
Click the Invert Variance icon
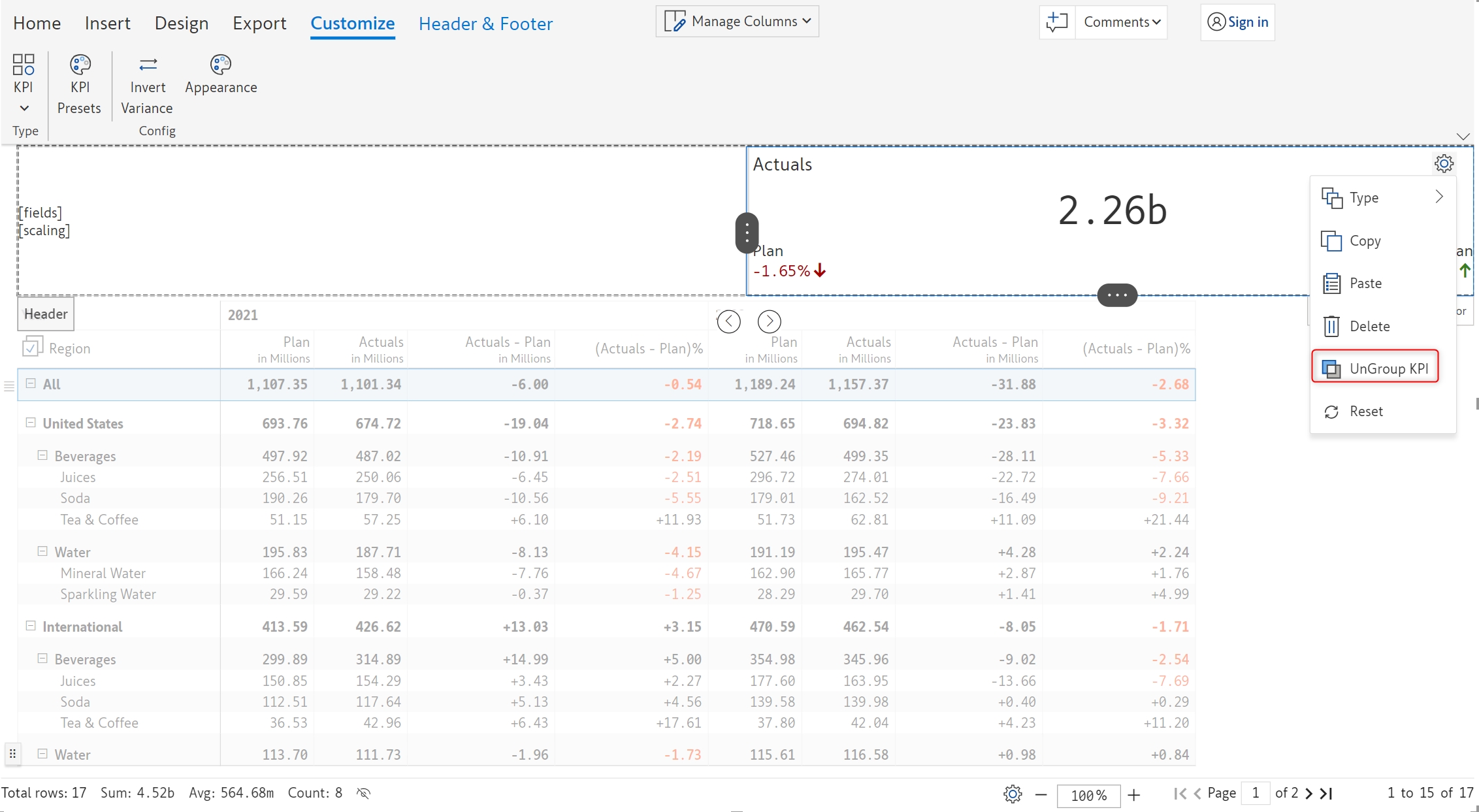[148, 65]
